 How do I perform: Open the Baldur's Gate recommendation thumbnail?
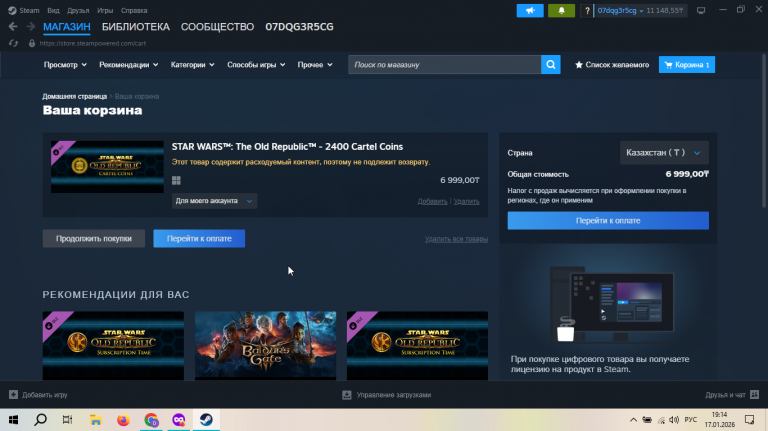point(265,345)
